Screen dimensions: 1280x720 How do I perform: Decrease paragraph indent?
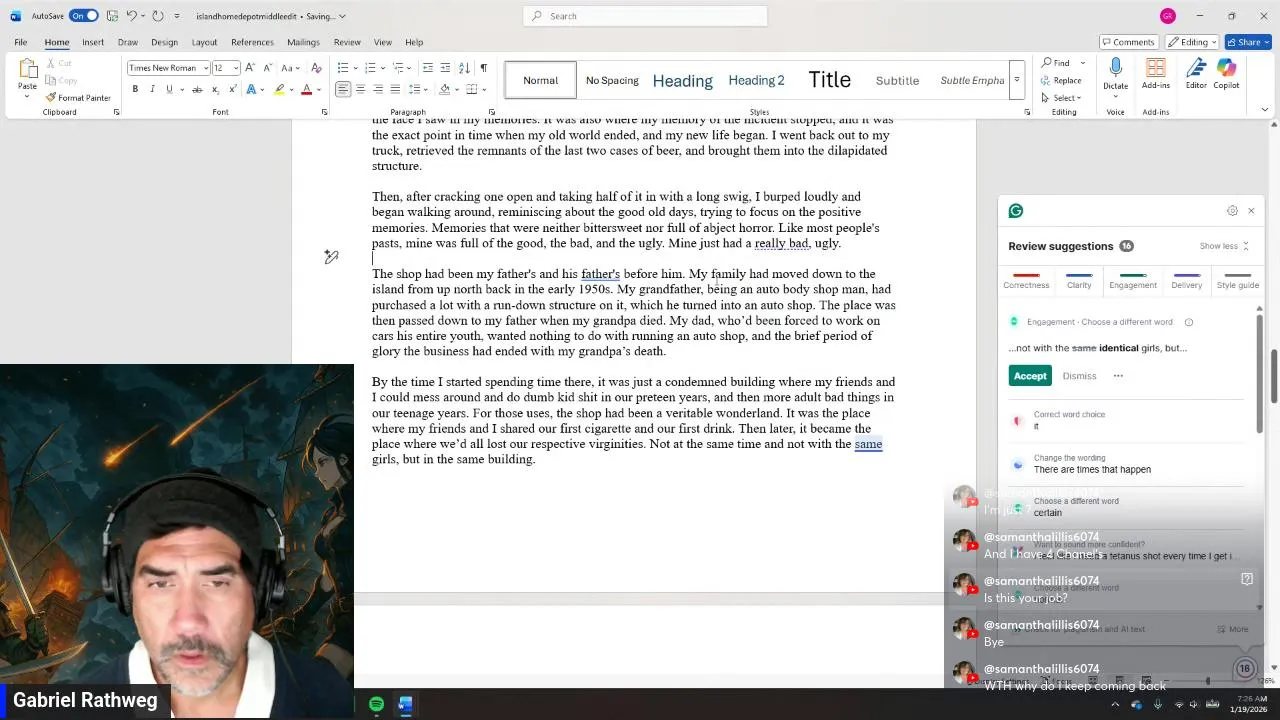click(x=428, y=68)
